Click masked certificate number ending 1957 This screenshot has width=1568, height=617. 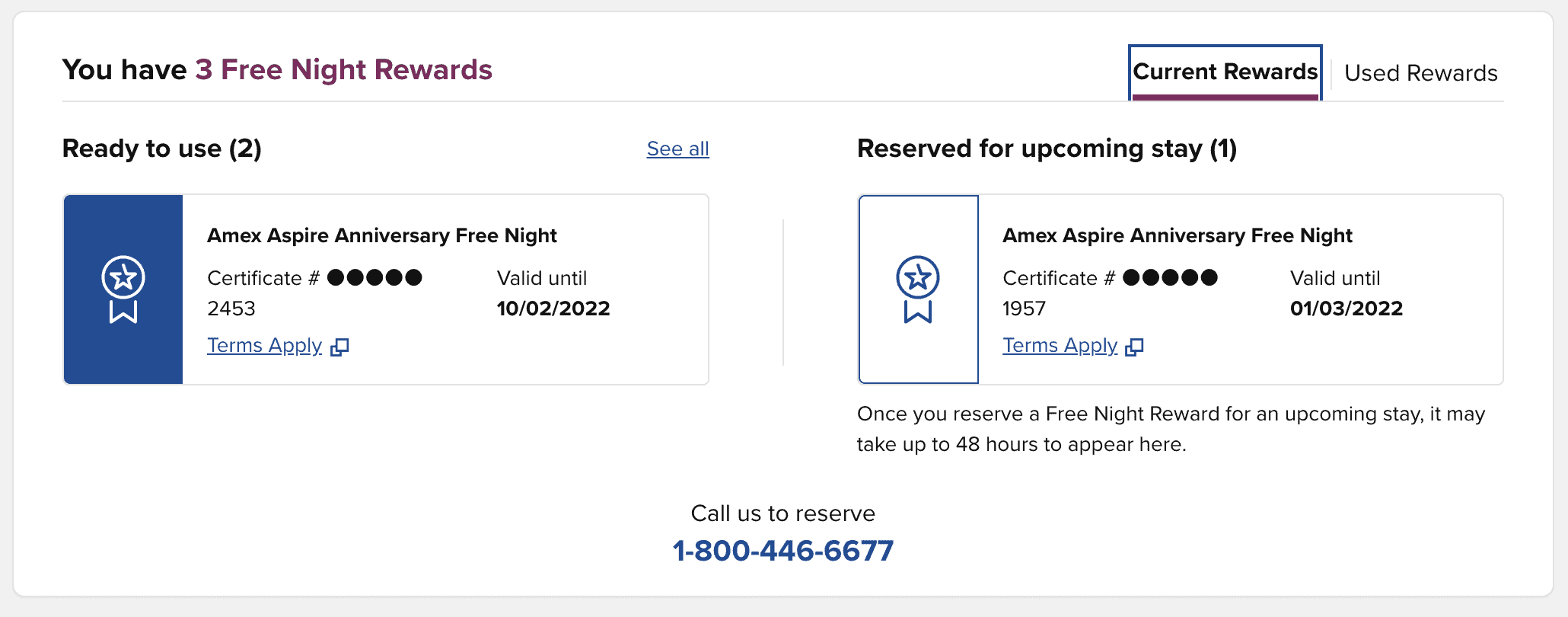[x=1110, y=293]
